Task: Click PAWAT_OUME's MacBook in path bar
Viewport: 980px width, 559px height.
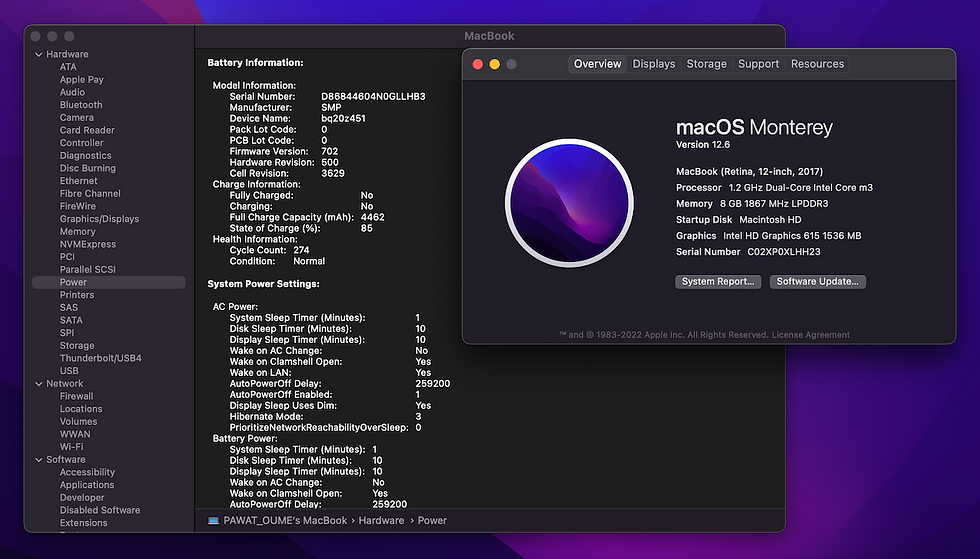Action: [285, 521]
